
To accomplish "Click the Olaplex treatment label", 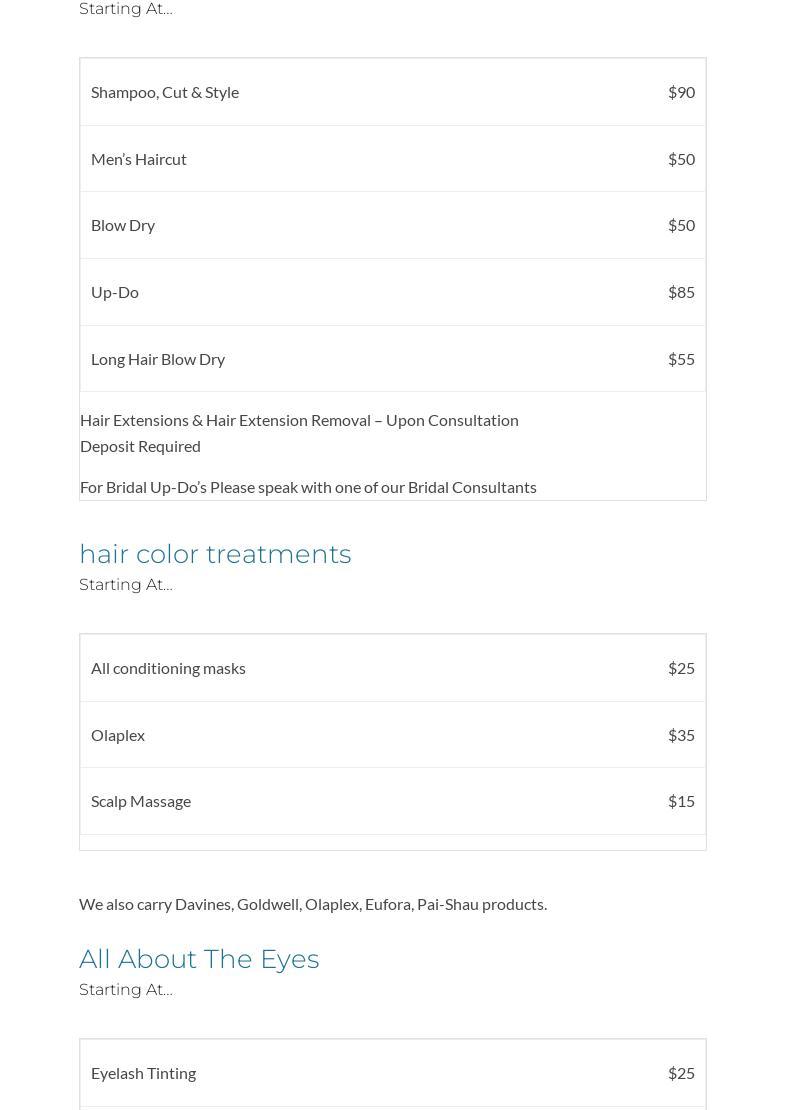I will pyautogui.click(x=118, y=735).
